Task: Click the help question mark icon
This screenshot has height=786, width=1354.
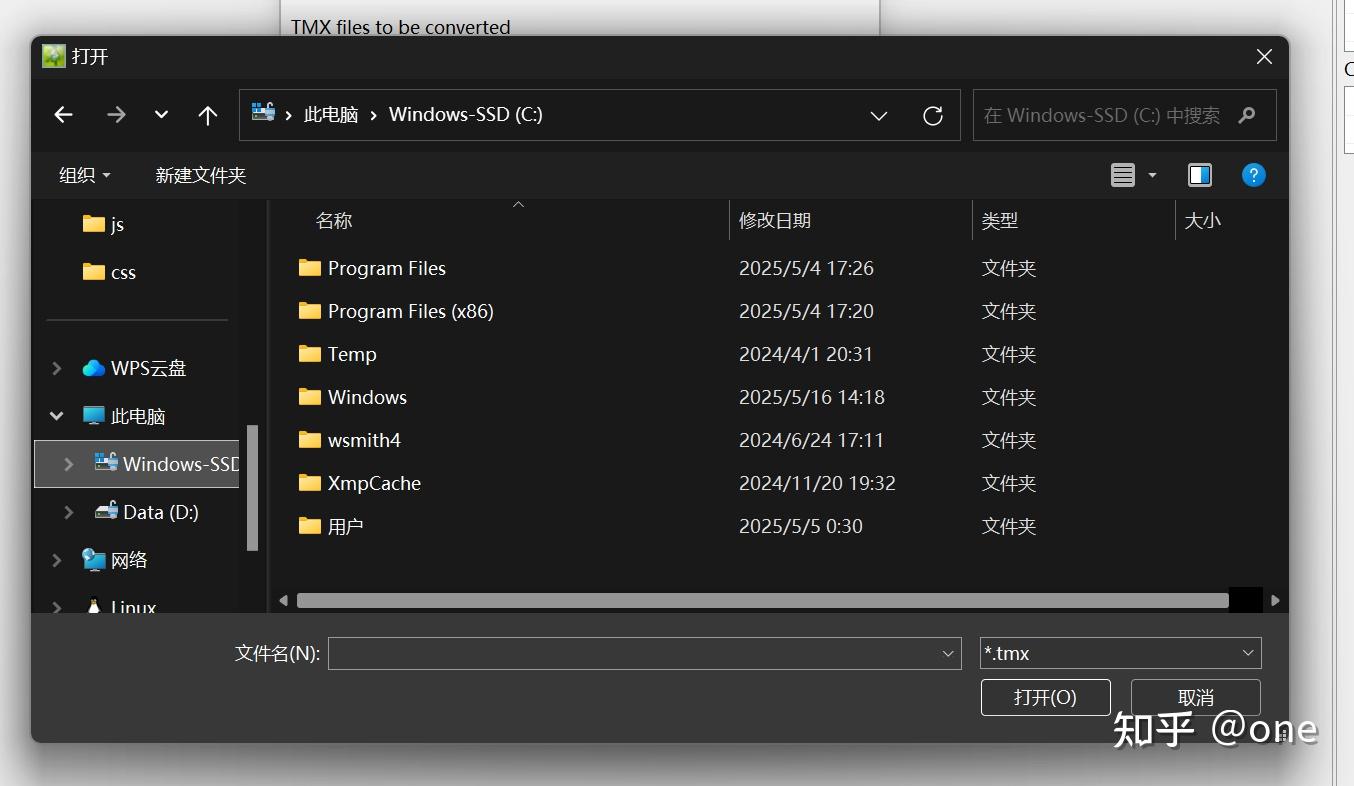Action: pyautogui.click(x=1253, y=174)
